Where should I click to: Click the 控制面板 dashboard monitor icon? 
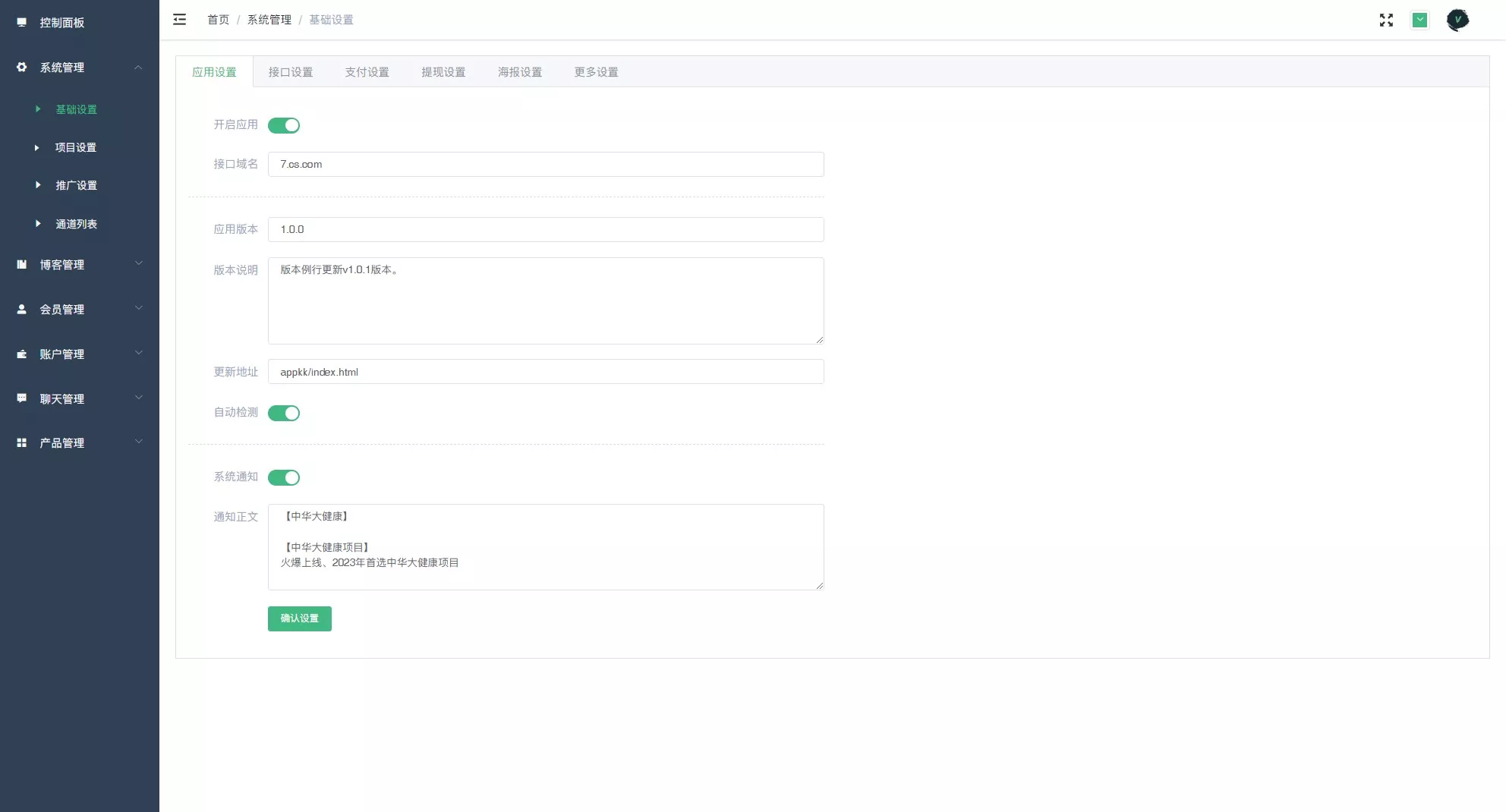[21, 23]
